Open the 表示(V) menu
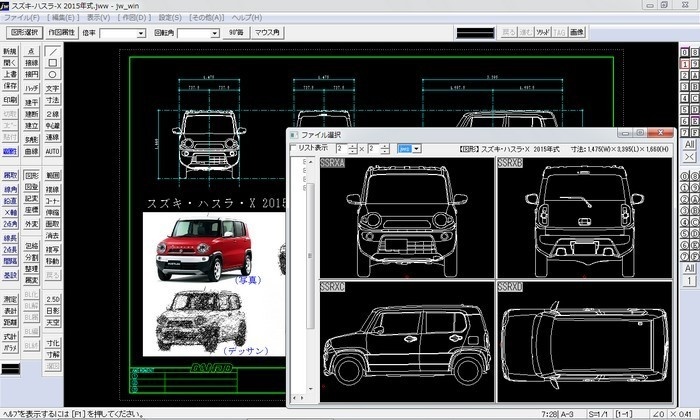This screenshot has width=700, height=420. pyautogui.click(x=98, y=17)
